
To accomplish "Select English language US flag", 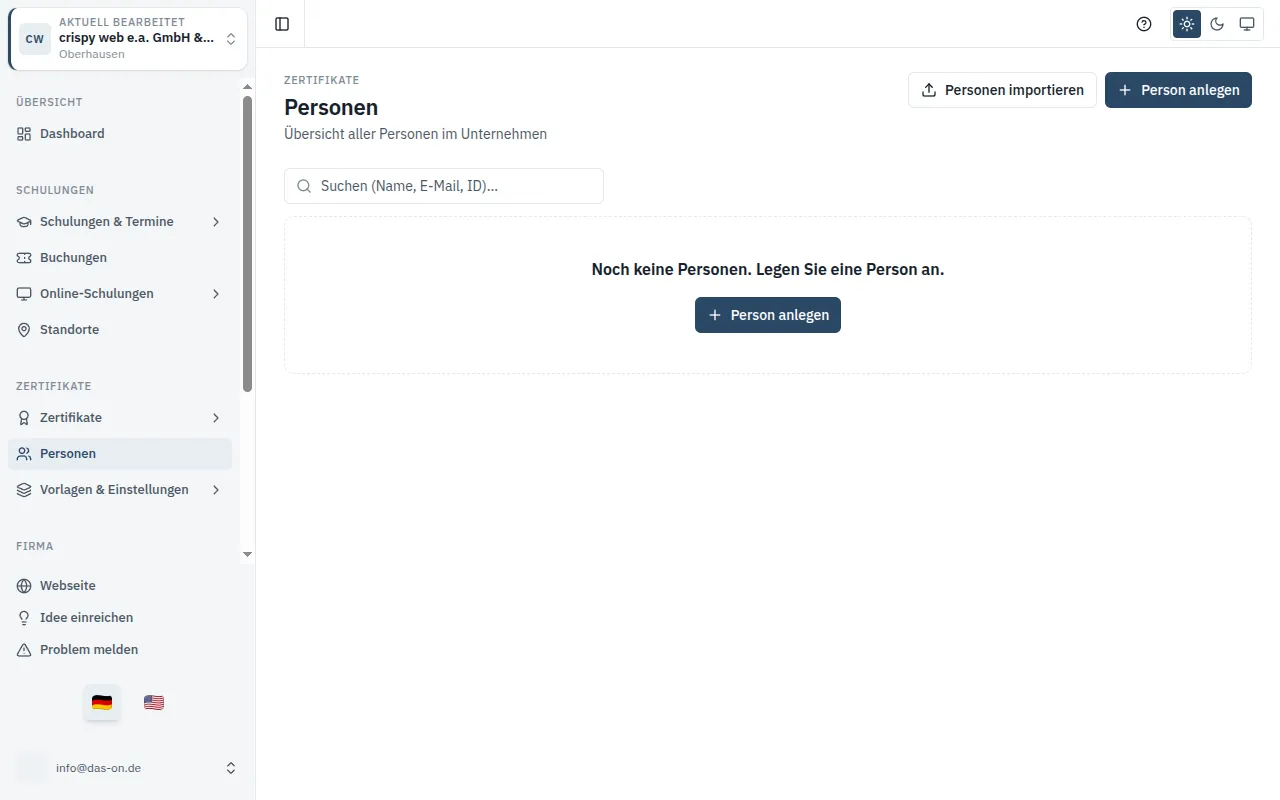I will 154,702.
